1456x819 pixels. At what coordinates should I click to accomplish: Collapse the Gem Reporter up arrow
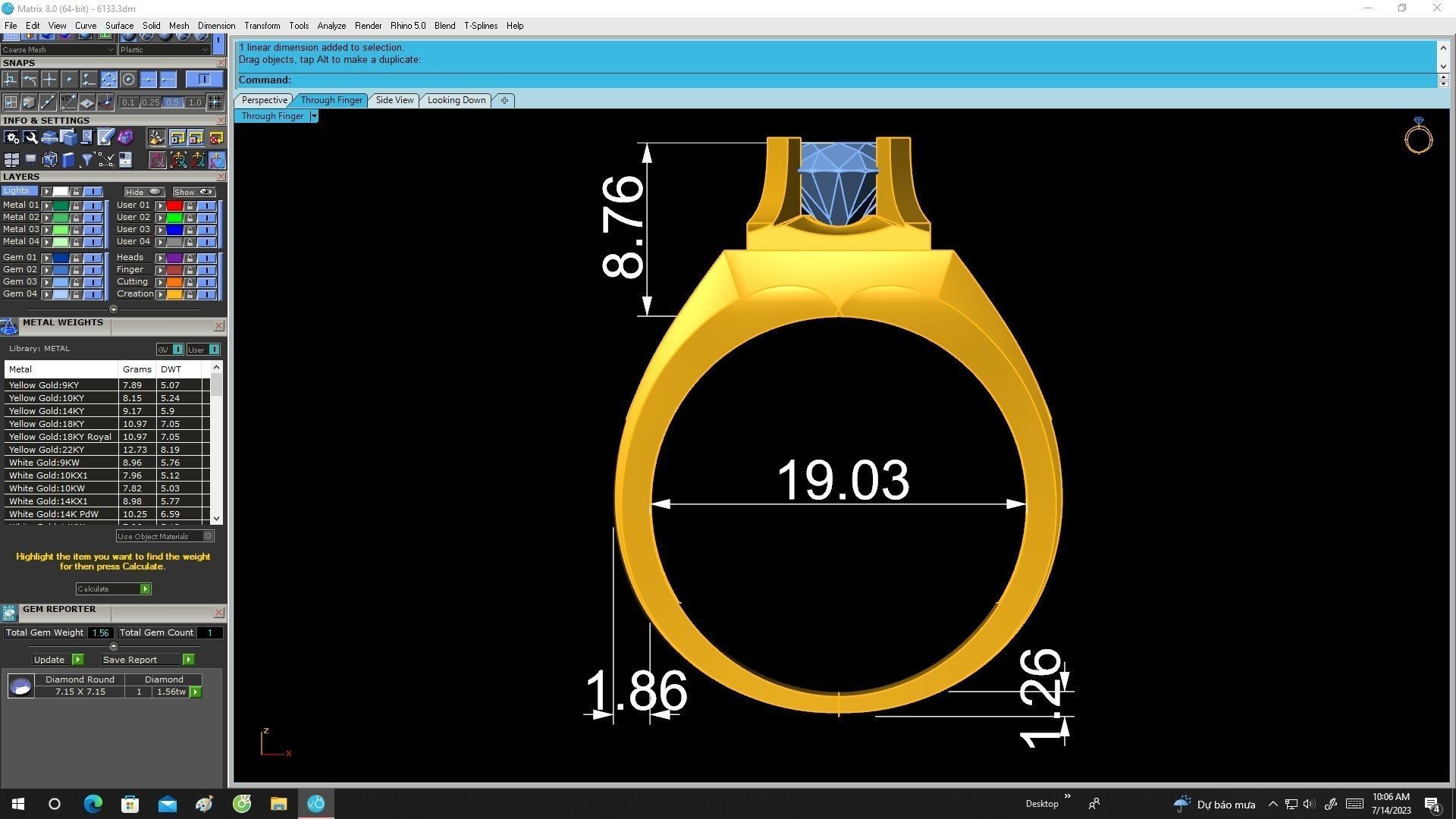113,647
